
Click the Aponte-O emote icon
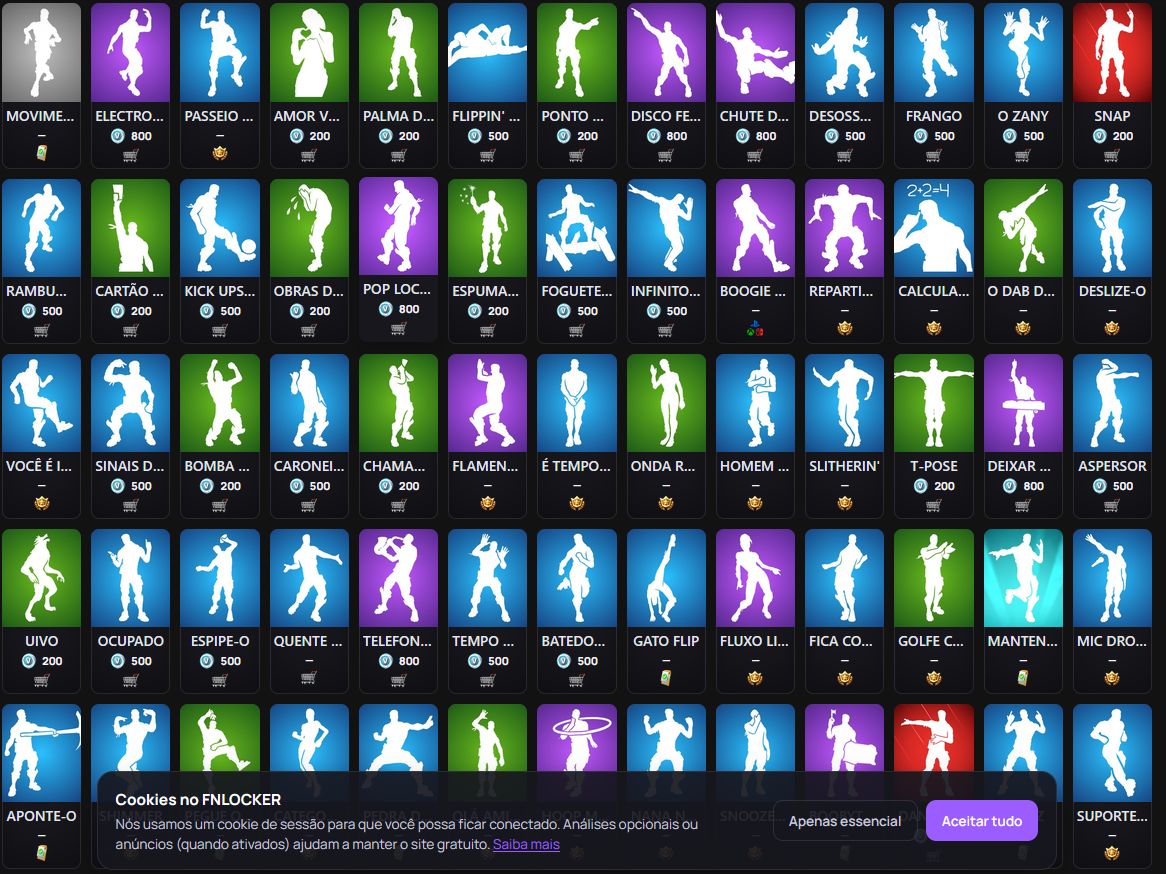pyautogui.click(x=41, y=753)
